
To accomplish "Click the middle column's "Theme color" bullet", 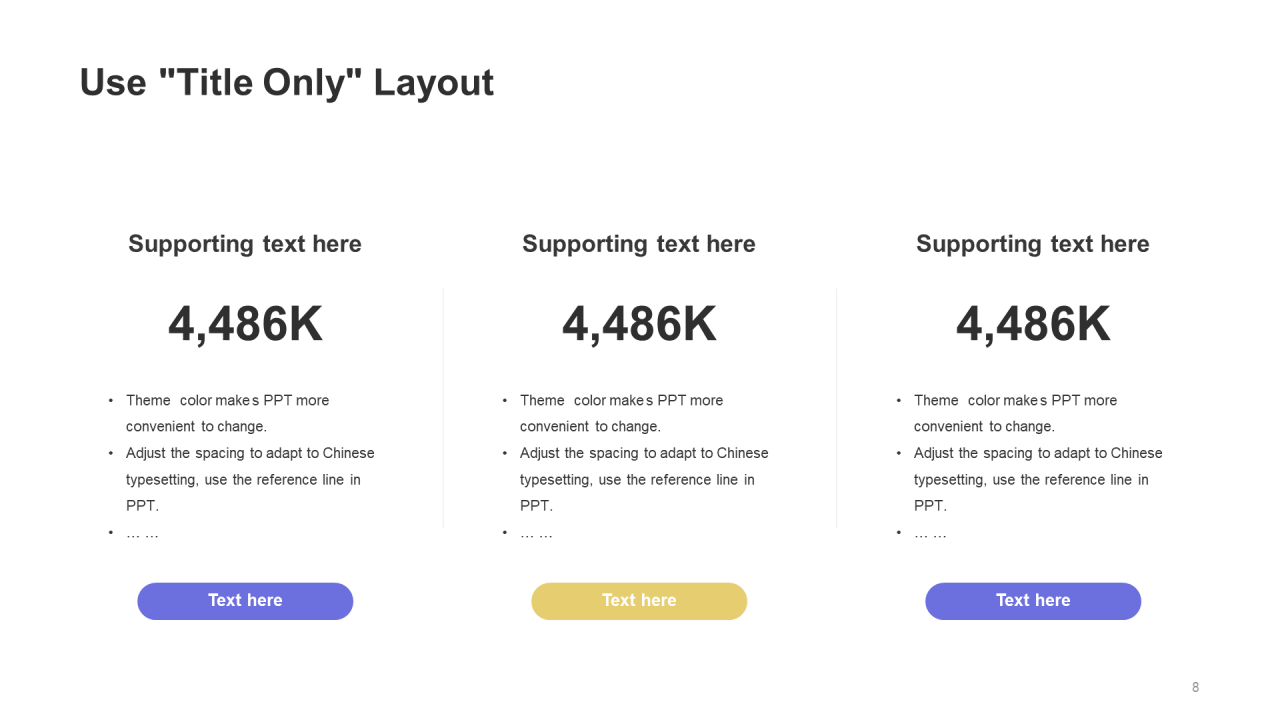I will (622, 413).
